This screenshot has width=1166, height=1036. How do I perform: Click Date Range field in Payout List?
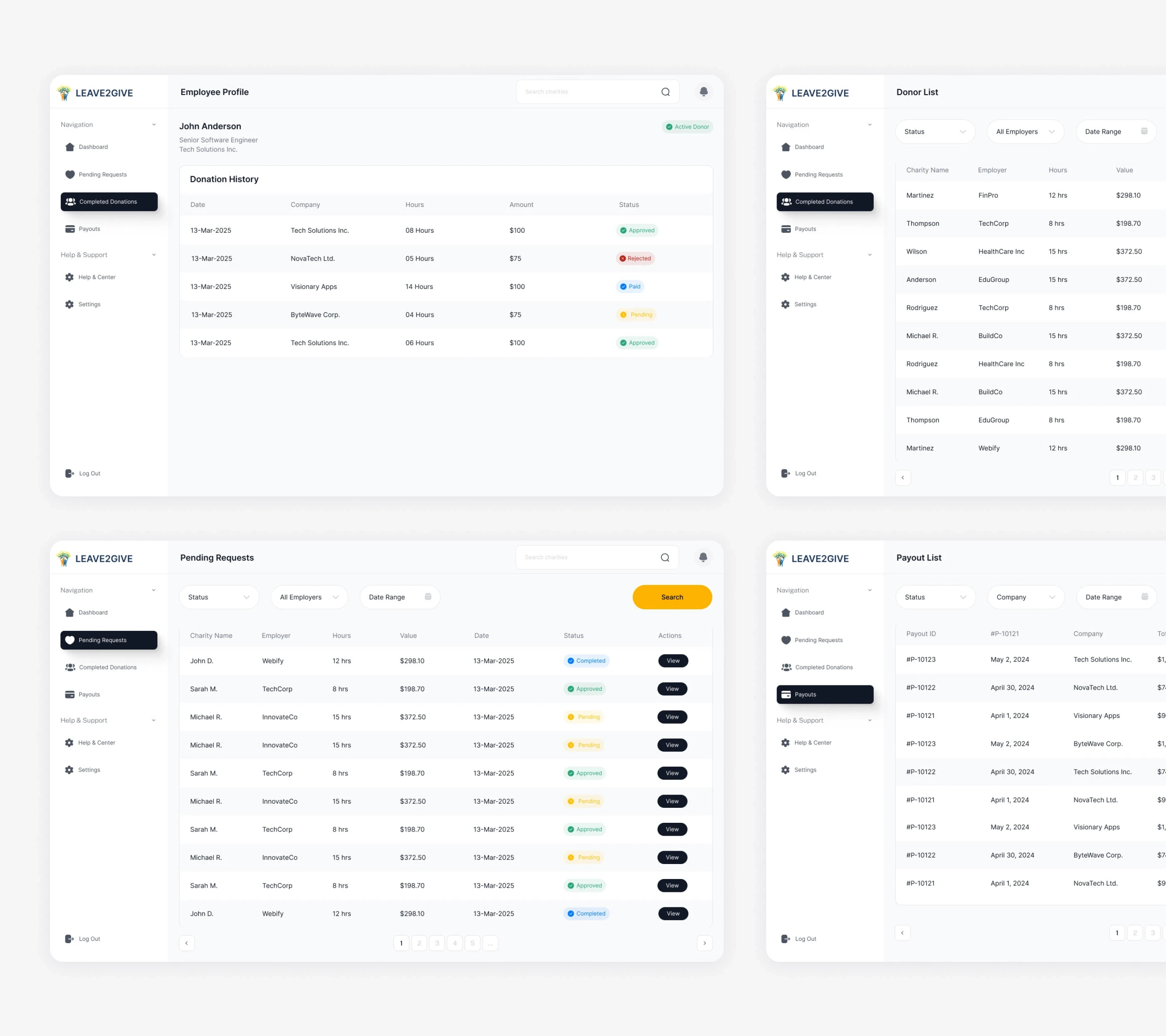click(1116, 597)
